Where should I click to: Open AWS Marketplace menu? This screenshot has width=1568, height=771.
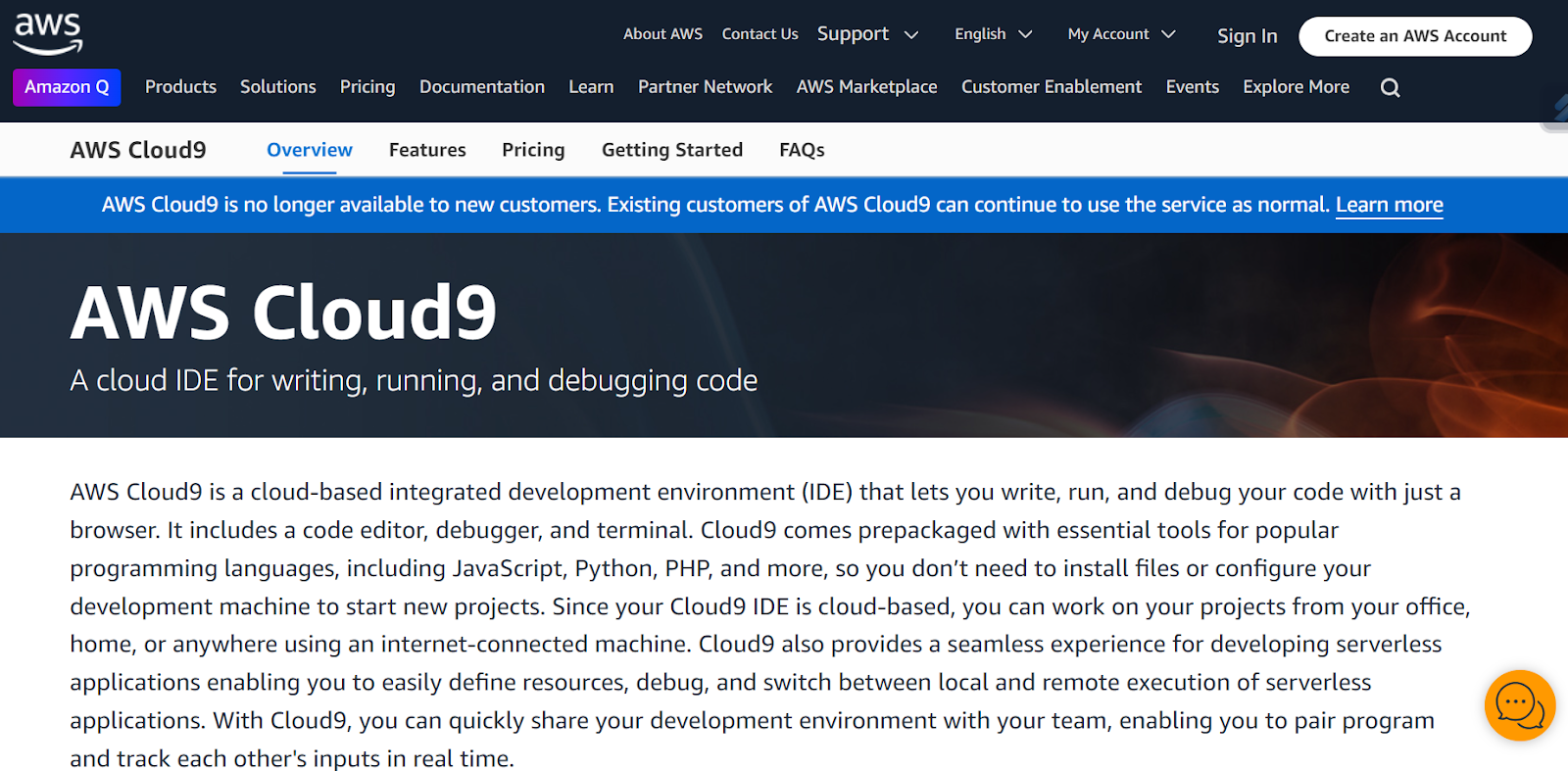pos(867,87)
